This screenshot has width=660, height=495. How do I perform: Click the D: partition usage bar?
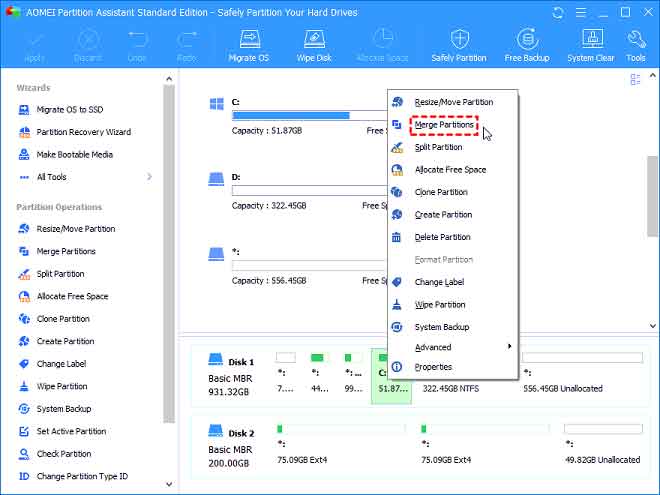click(x=309, y=191)
